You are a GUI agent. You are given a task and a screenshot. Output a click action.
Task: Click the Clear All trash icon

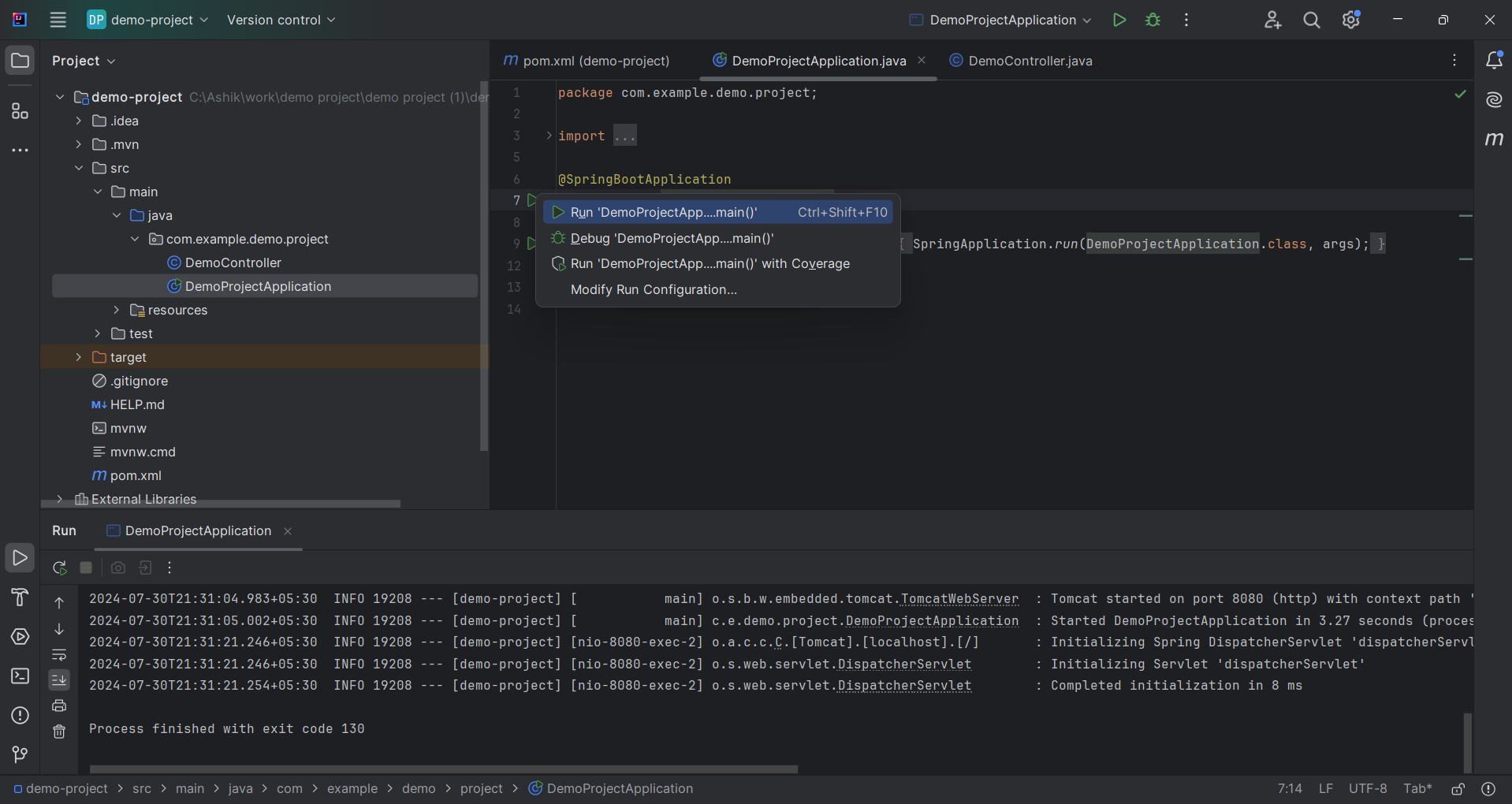pos(59,731)
